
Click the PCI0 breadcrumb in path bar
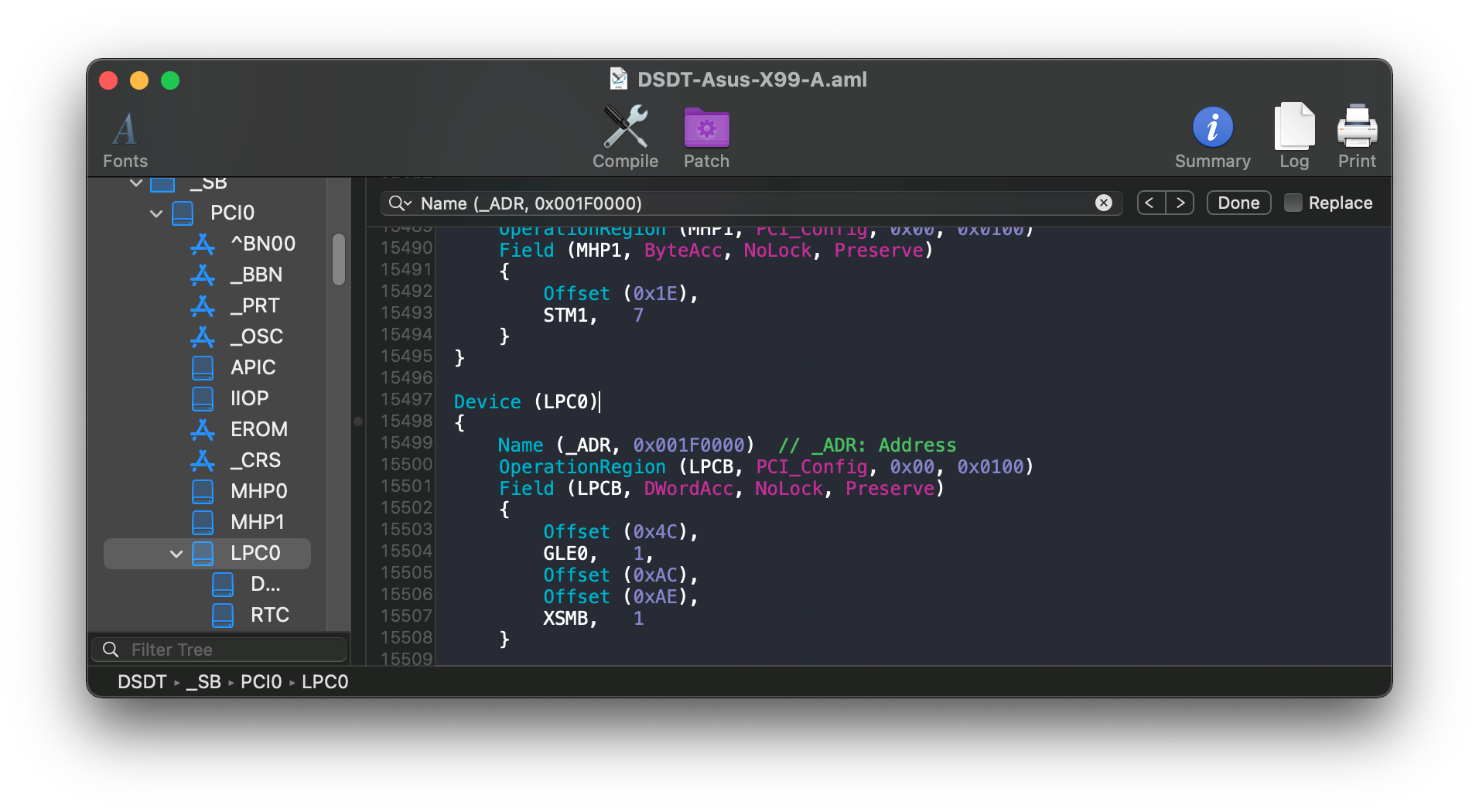261,682
